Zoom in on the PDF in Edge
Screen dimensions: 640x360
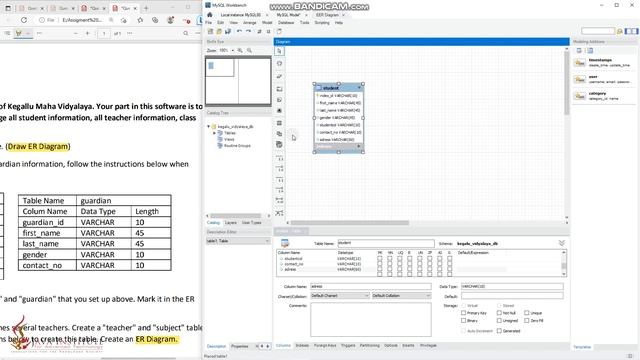click(x=87, y=33)
